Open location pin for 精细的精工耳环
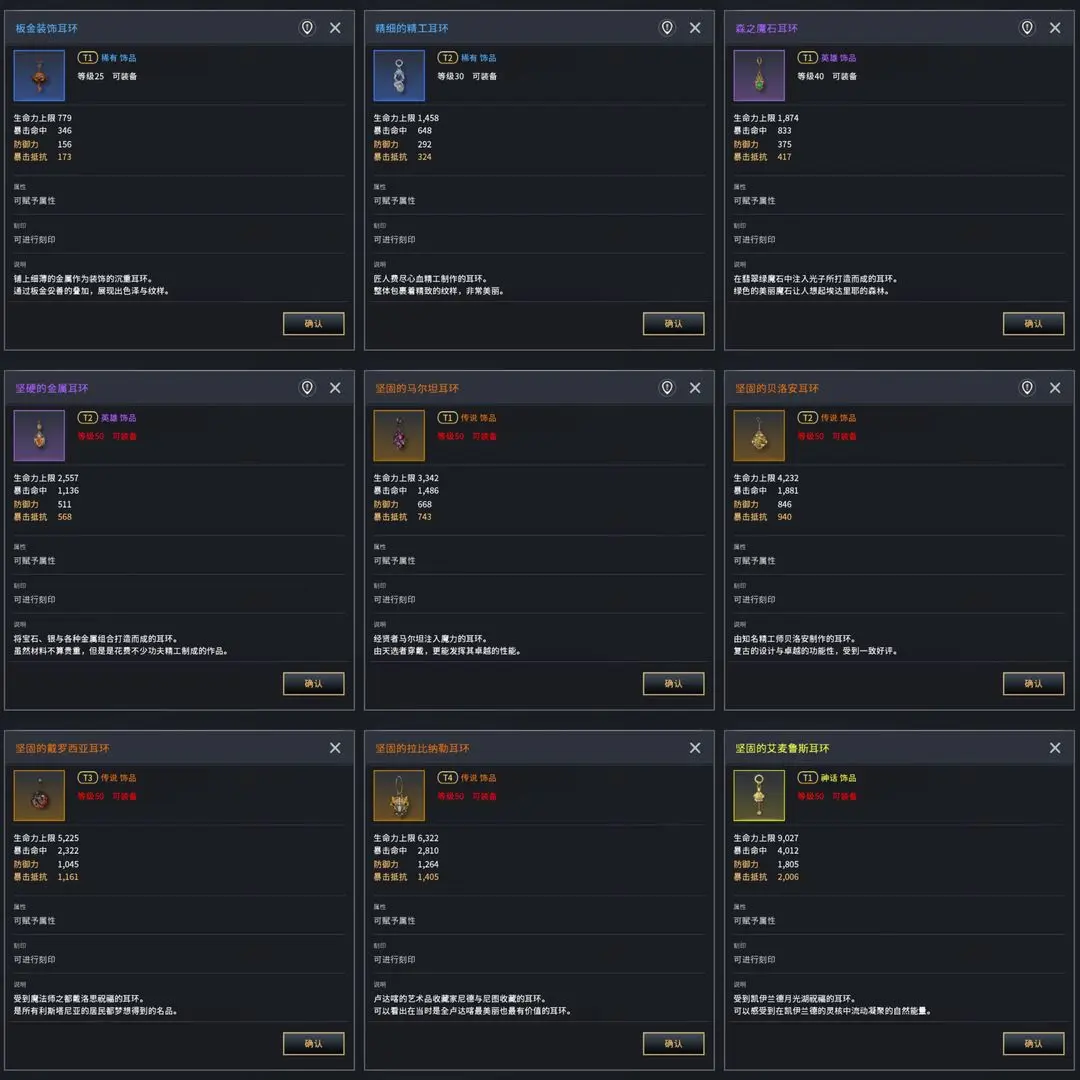The width and height of the screenshot is (1080, 1080). (667, 28)
